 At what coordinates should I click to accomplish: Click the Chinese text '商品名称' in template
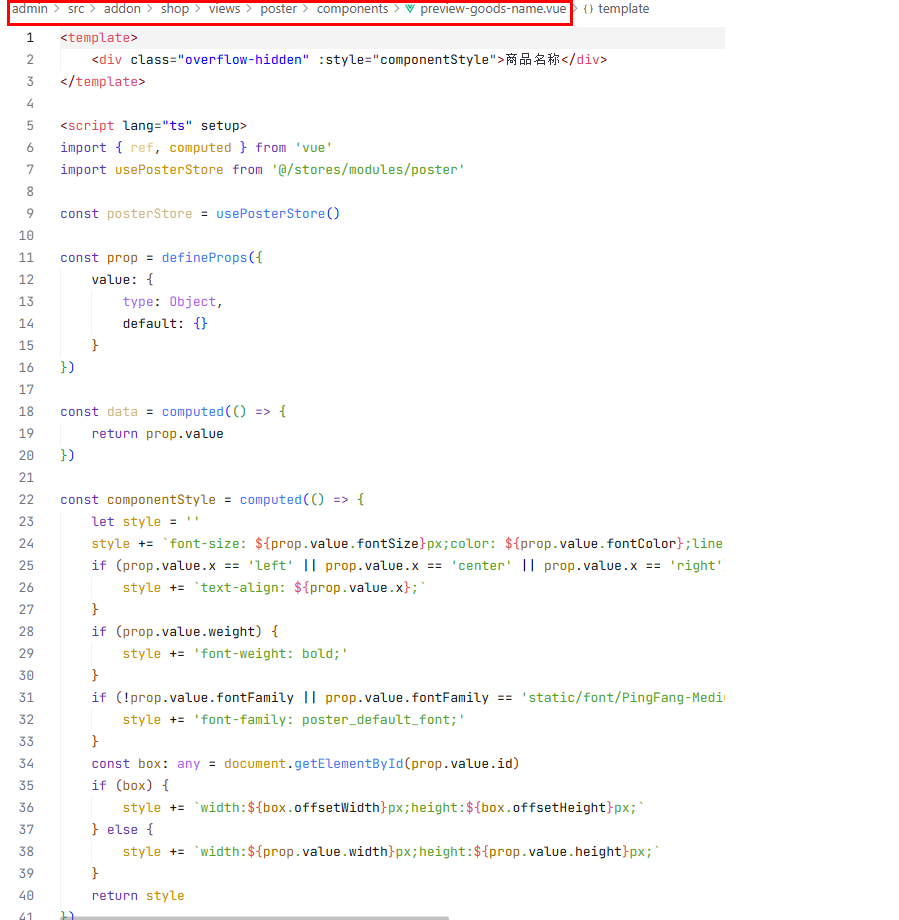[533, 60]
